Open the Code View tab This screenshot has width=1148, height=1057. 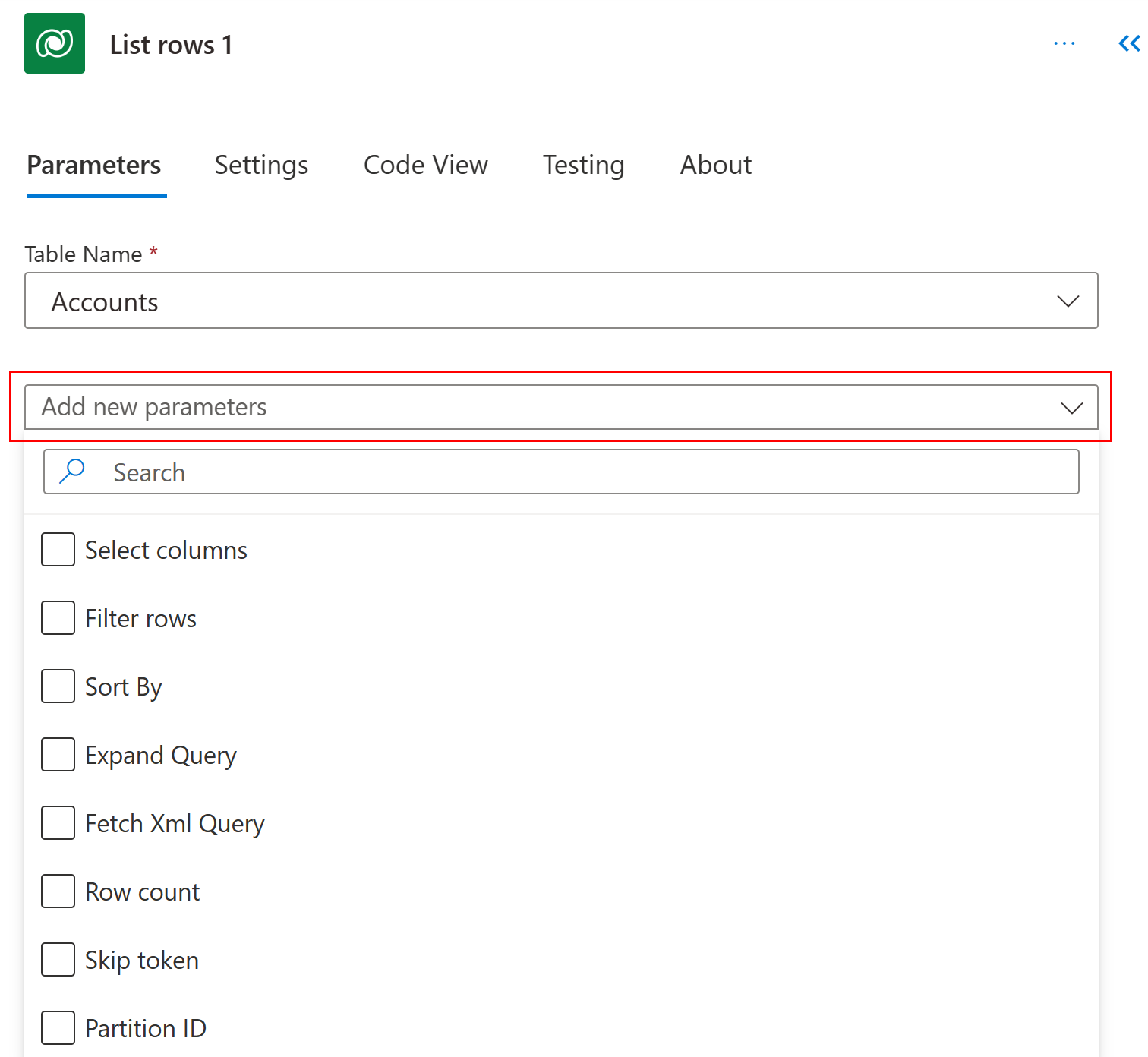point(426,165)
